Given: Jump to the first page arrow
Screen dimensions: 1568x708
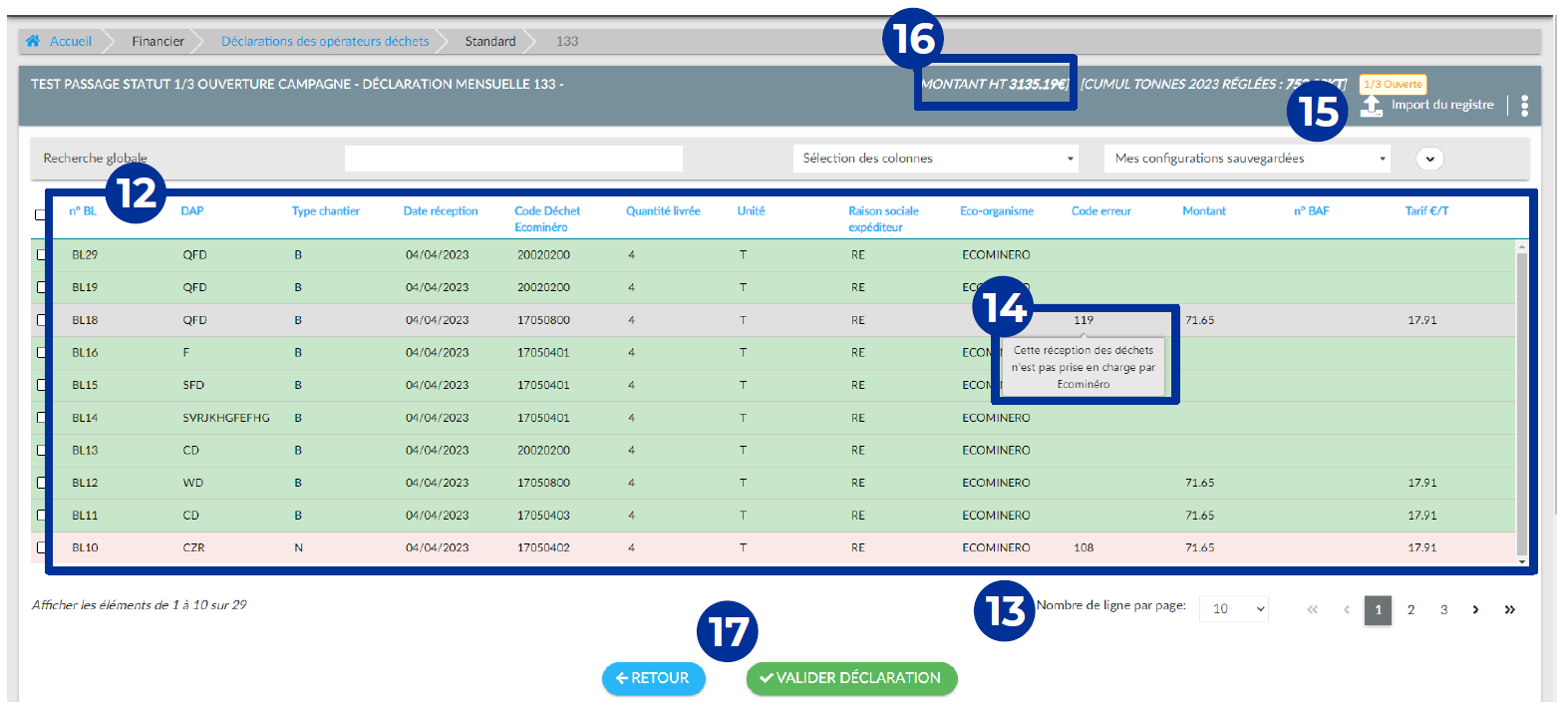Looking at the screenshot, I should [x=1312, y=609].
